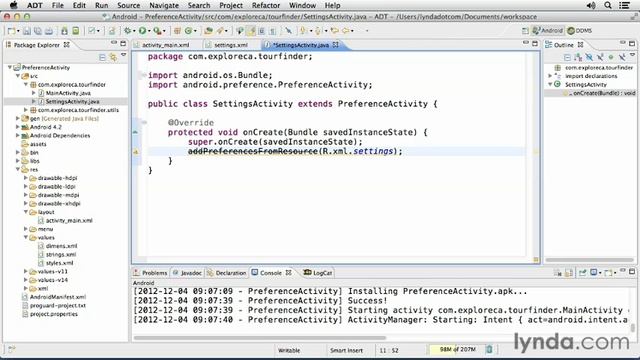640x360 pixels.
Task: Open the Project menu
Action: [231, 5]
